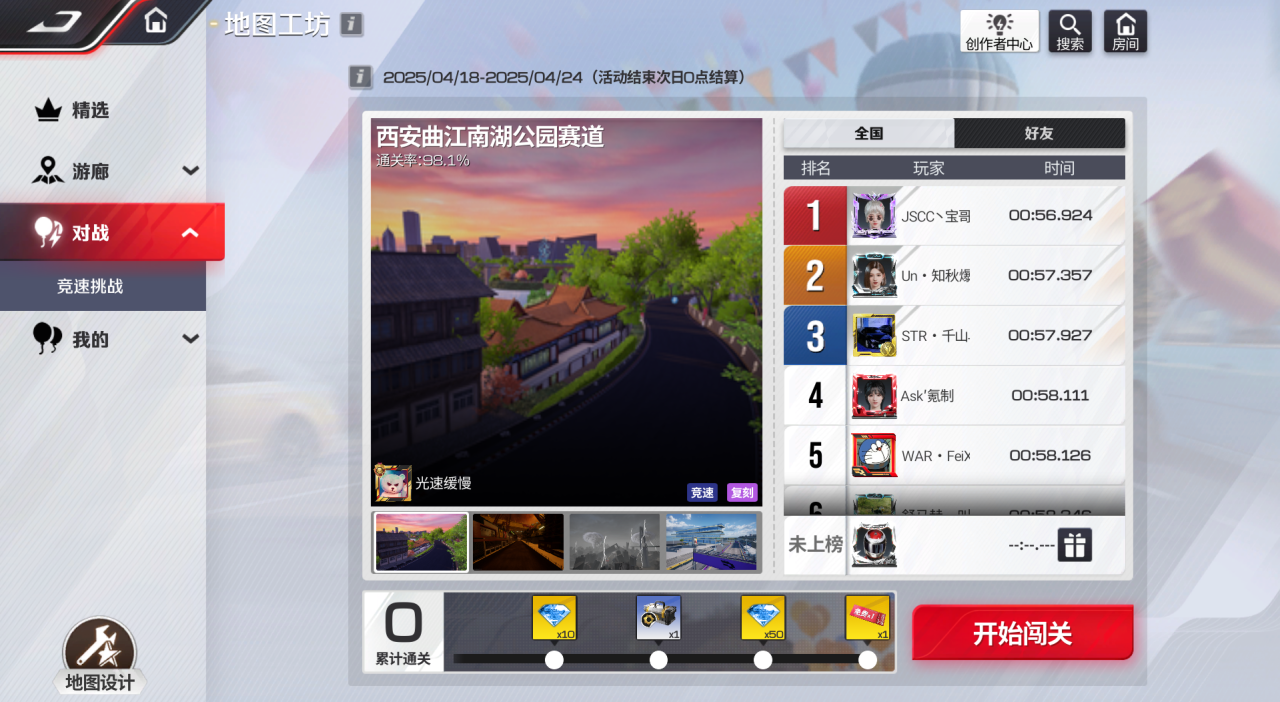Expand the 游廊 sidebar section
Viewport: 1280px width, 702px height.
click(x=191, y=171)
